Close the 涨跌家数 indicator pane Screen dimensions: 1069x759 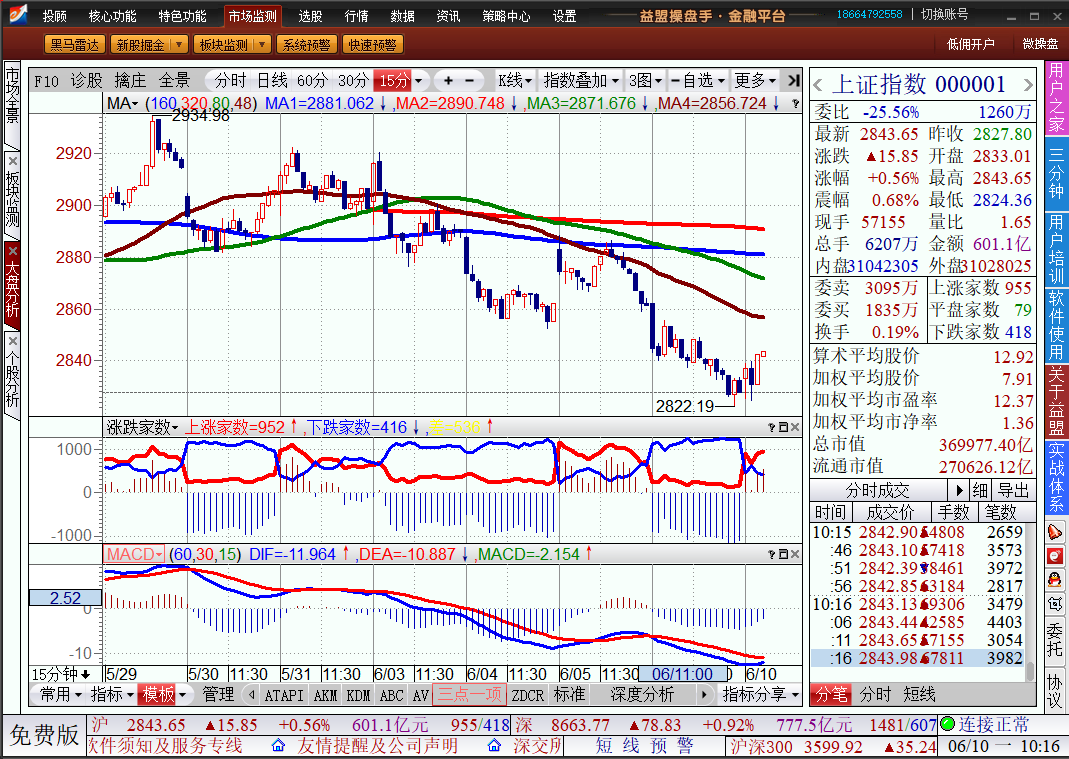click(794, 427)
